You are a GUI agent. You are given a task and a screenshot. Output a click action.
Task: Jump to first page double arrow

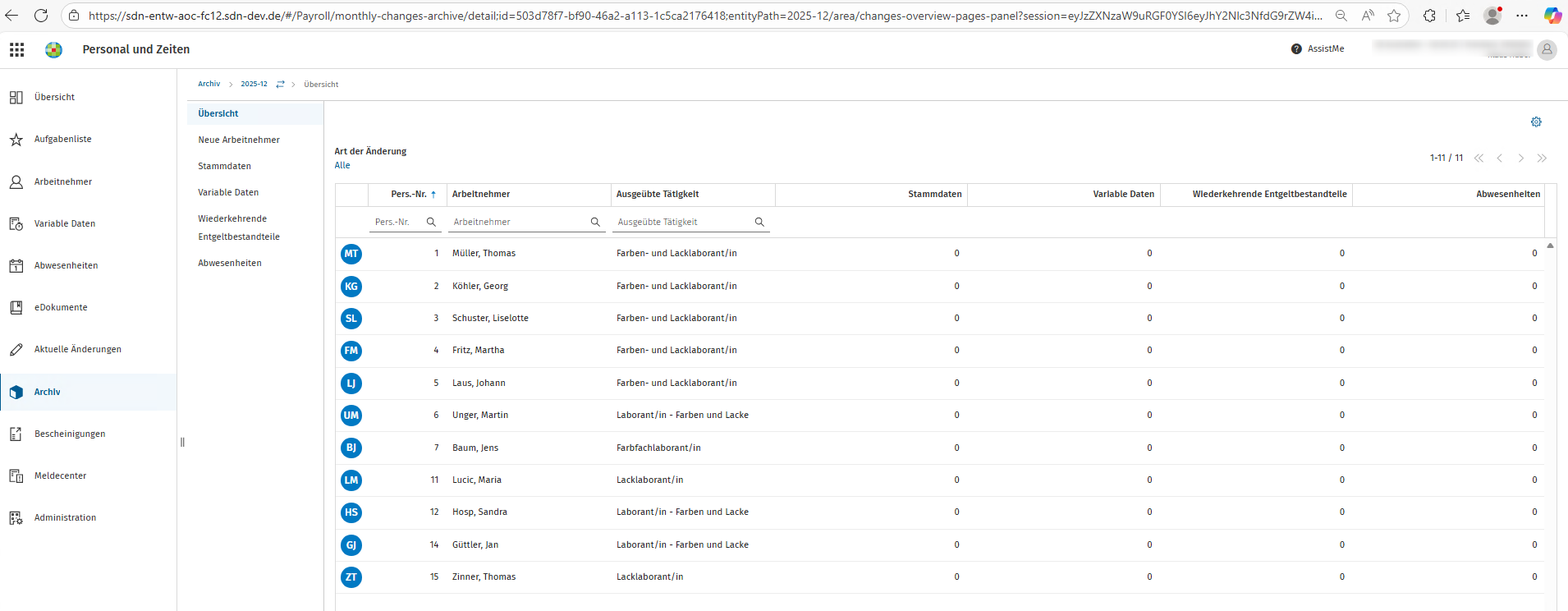click(x=1479, y=158)
